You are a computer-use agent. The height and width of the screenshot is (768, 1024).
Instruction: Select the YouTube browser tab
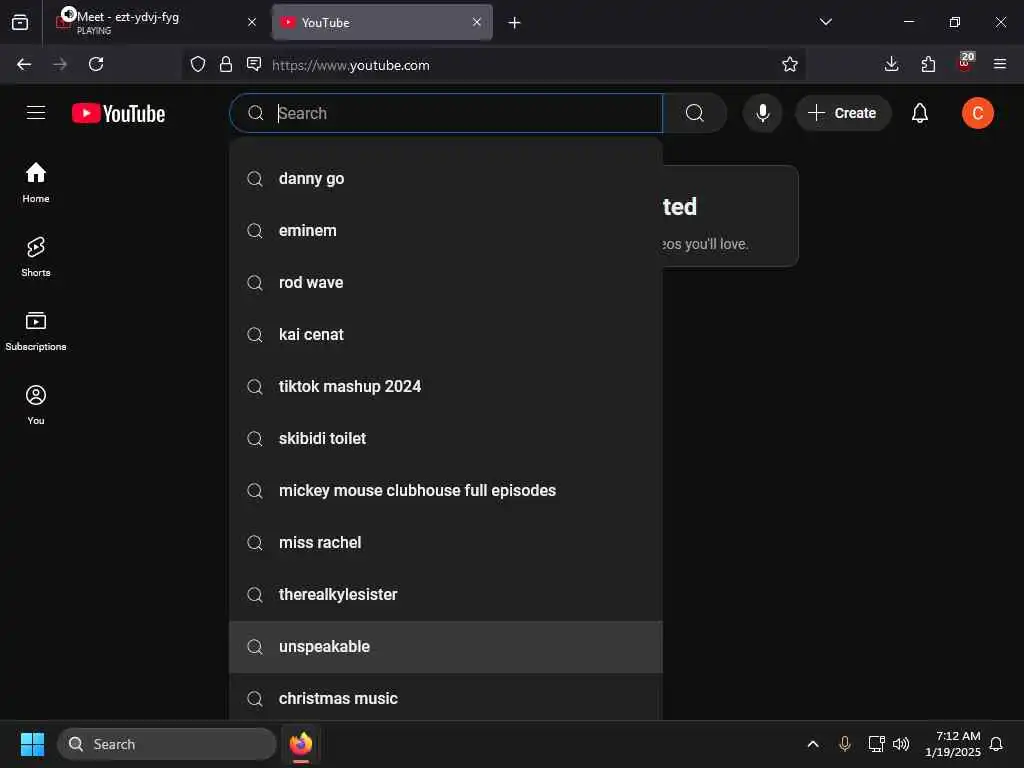[x=382, y=22]
